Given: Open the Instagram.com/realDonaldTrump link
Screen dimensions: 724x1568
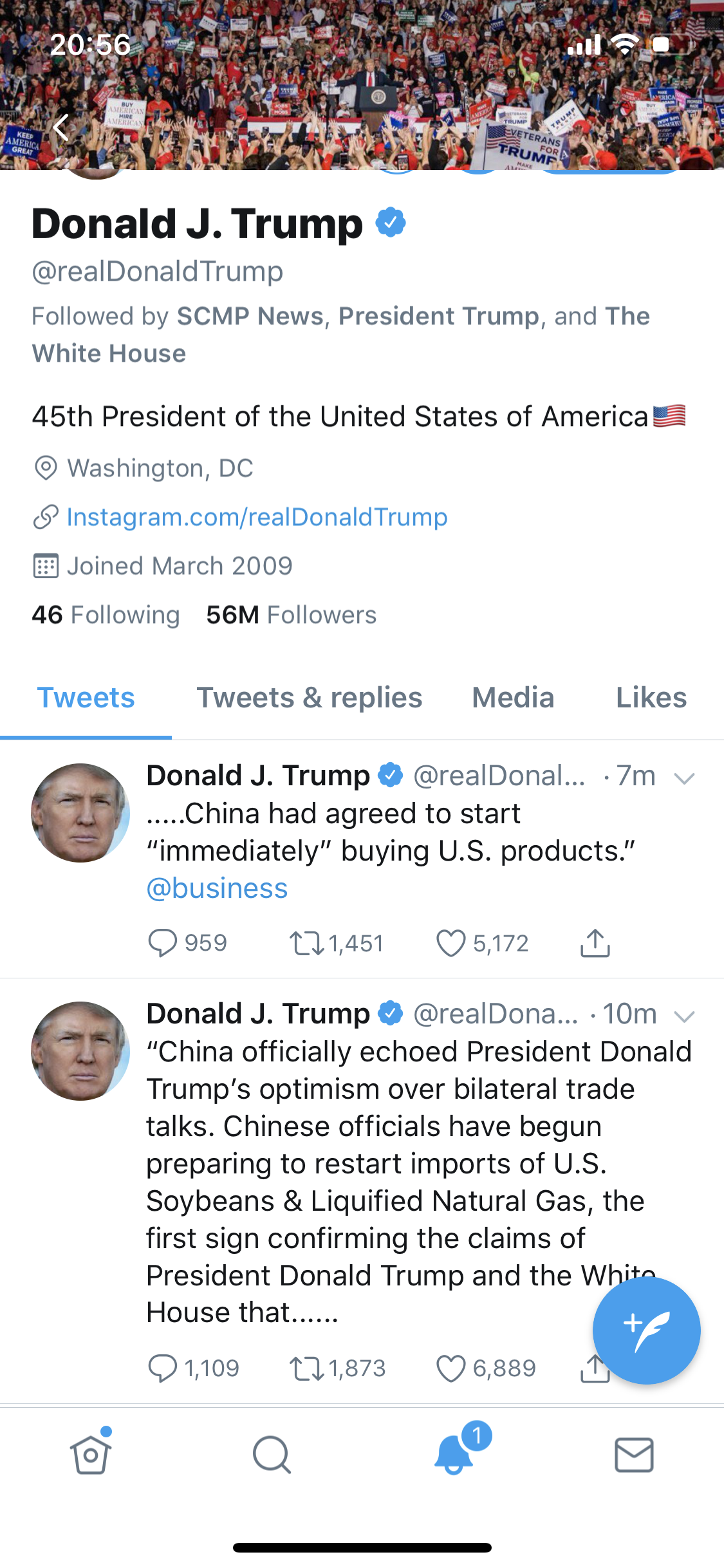Looking at the screenshot, I should pos(257,517).
